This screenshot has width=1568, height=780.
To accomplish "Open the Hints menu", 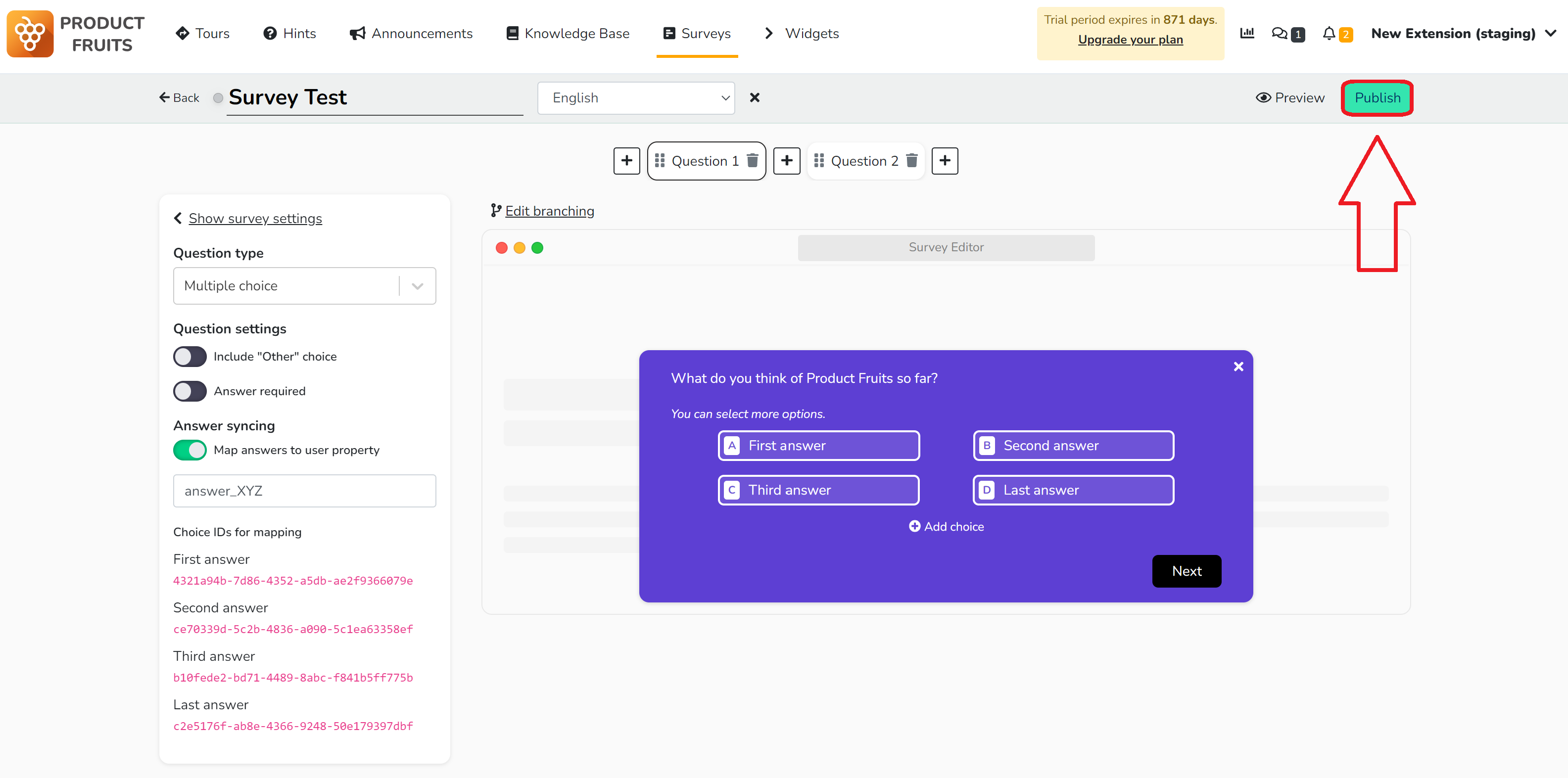I will point(289,34).
